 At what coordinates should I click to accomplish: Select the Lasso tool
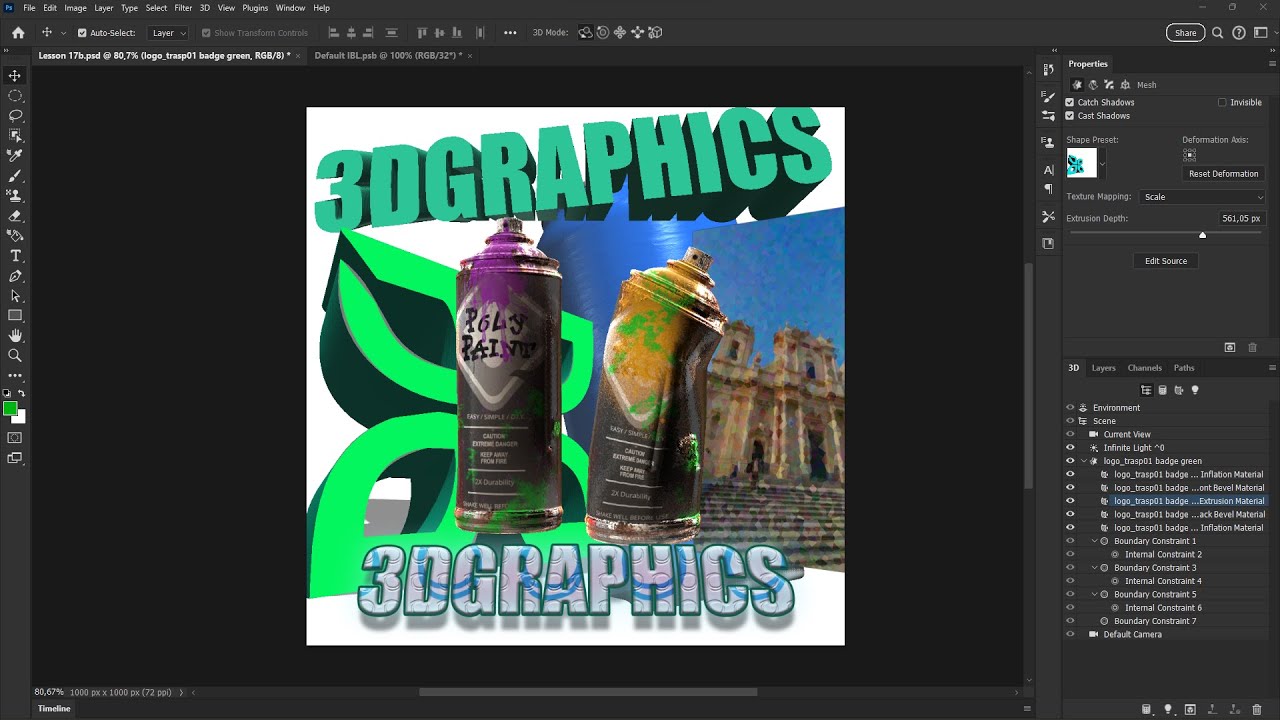[x=15, y=116]
